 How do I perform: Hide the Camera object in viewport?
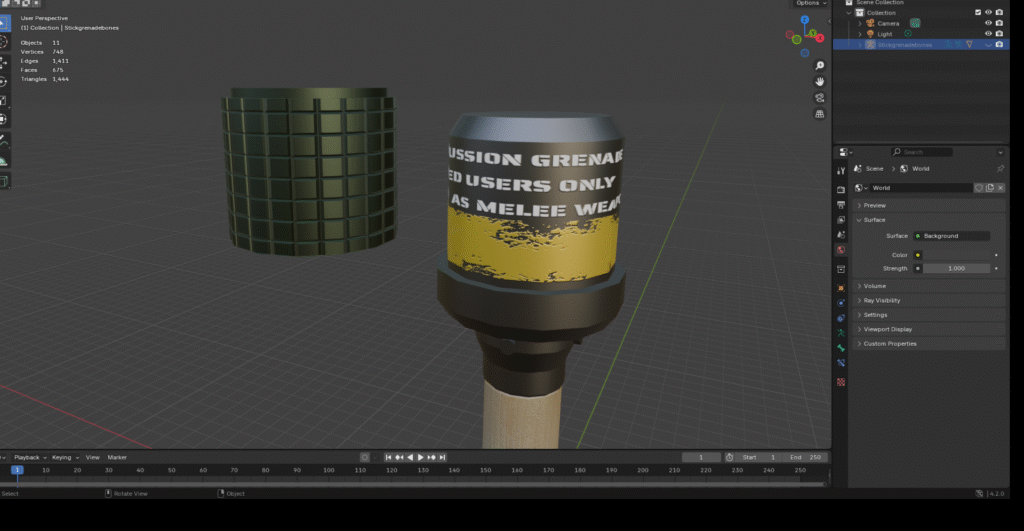(988, 23)
